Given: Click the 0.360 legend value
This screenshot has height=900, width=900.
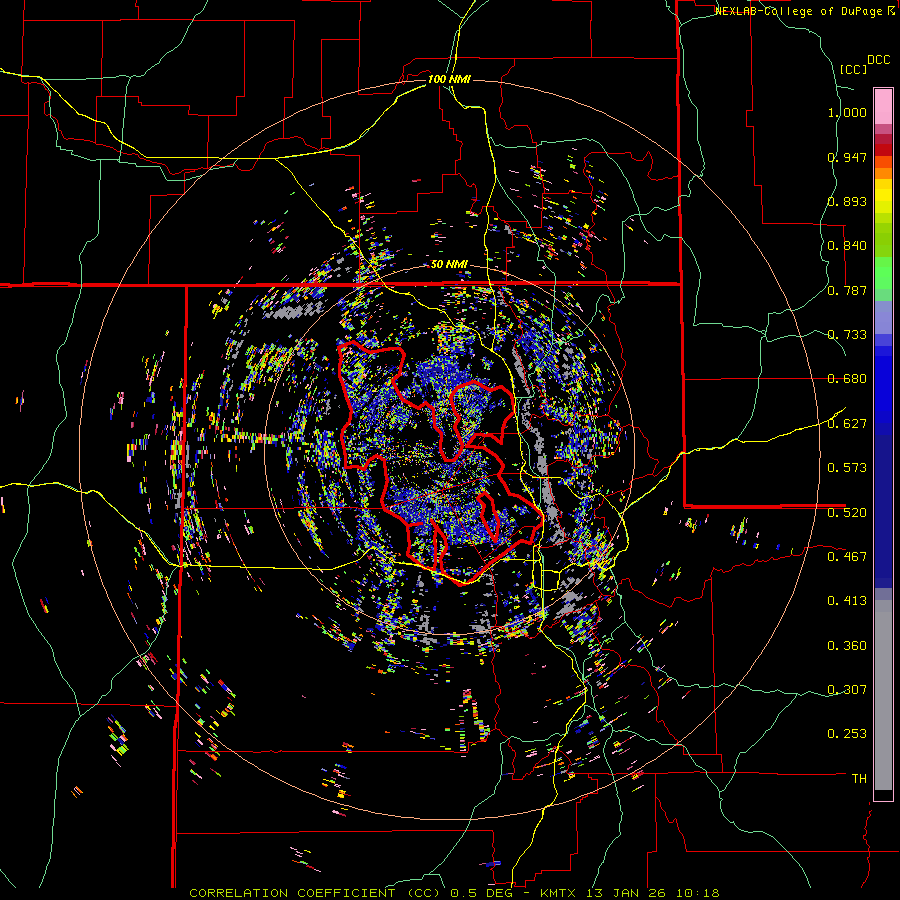Looking at the screenshot, I should (x=847, y=646).
